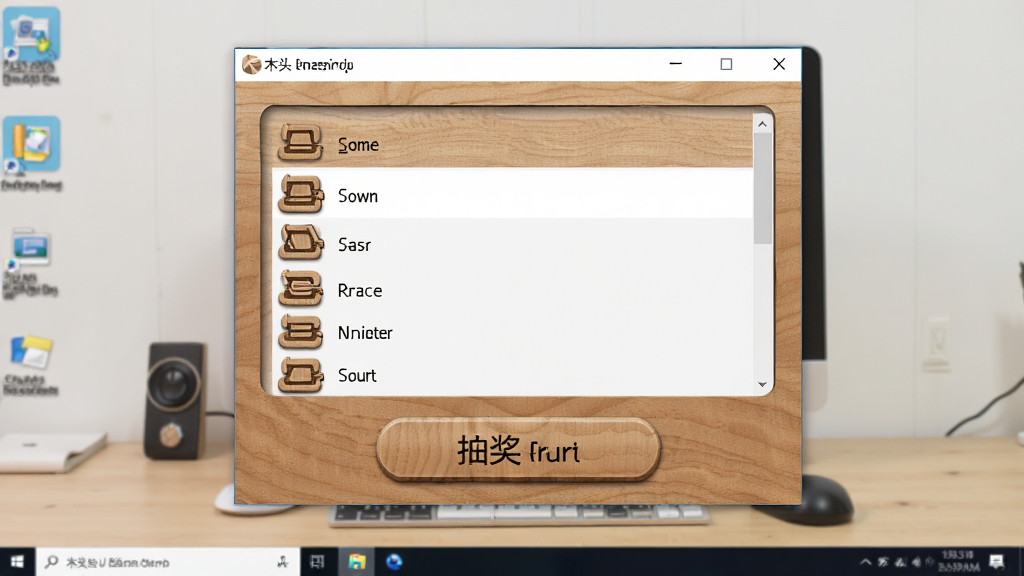Click the taskbar clock
1024x576 pixels.
(958, 561)
